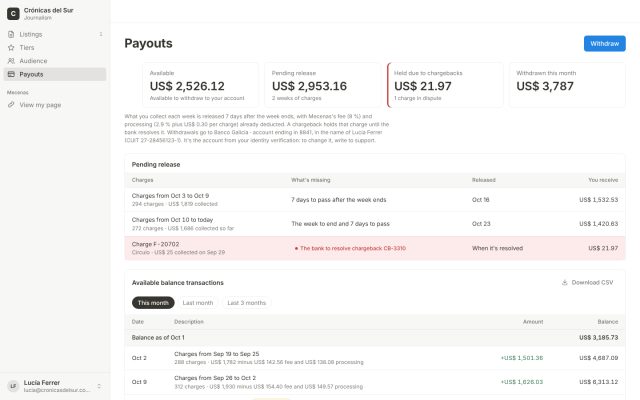The width and height of the screenshot is (640, 400).
Task: Click the Withdrawn this month US$ 3,787 amount
Action: pyautogui.click(x=545, y=86)
